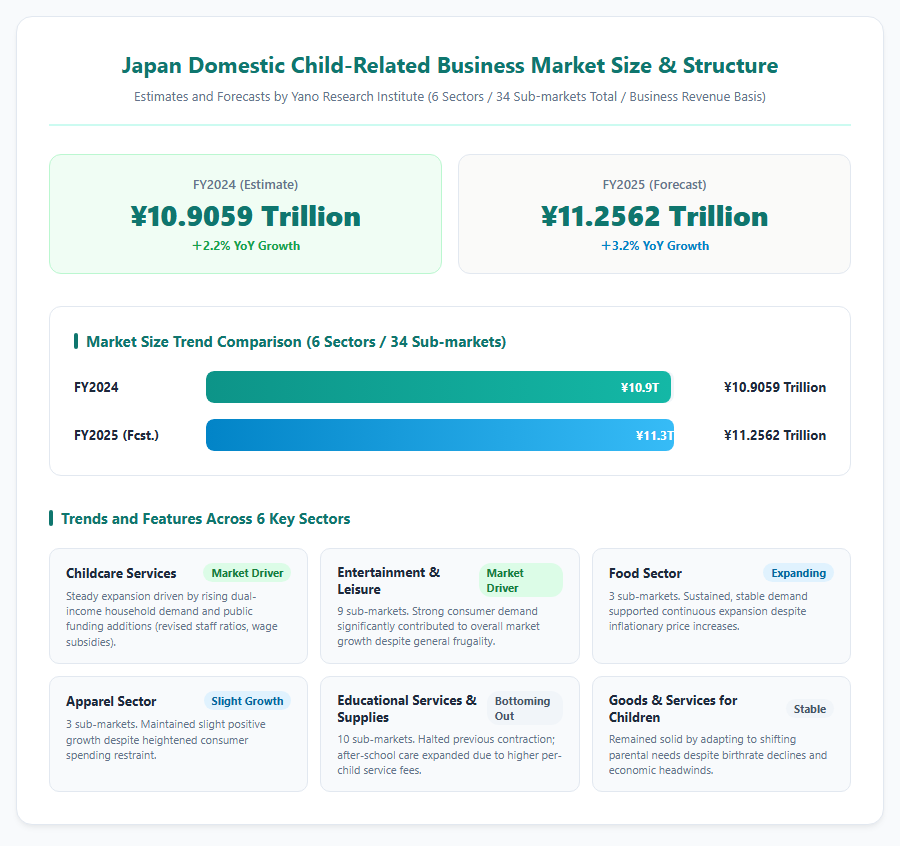Click the +3.2% YoY Growth text
Image resolution: width=900 pixels, height=846 pixels.
[654, 246]
